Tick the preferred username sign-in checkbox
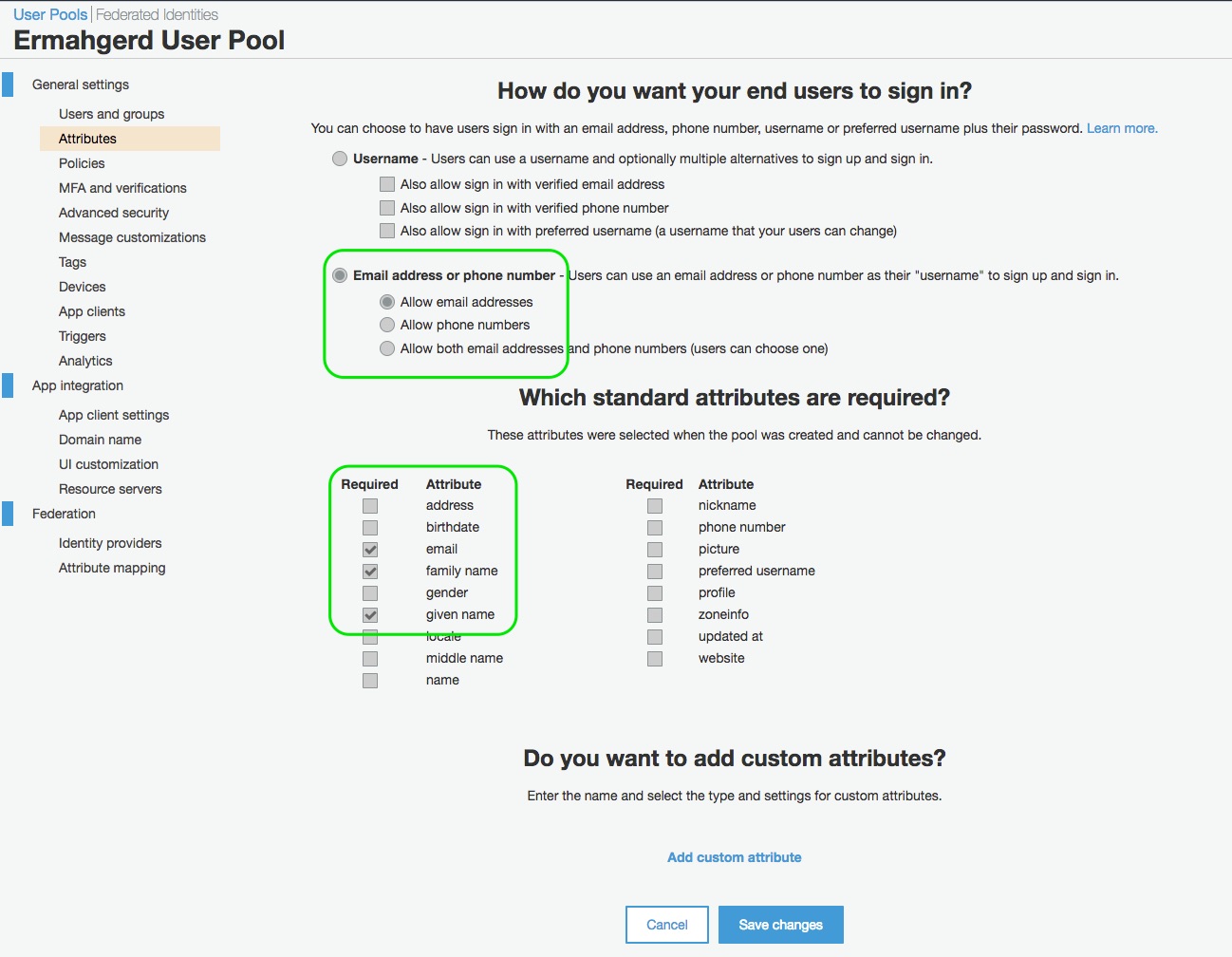Viewport: 1232px width, 957px height. (387, 231)
